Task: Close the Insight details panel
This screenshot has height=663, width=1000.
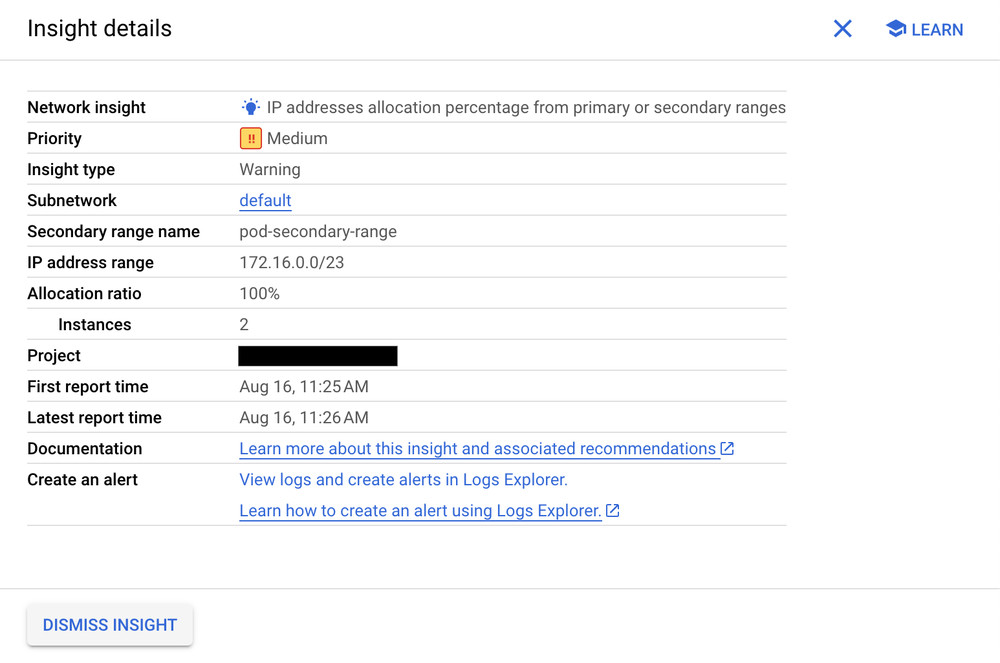Action: (843, 29)
